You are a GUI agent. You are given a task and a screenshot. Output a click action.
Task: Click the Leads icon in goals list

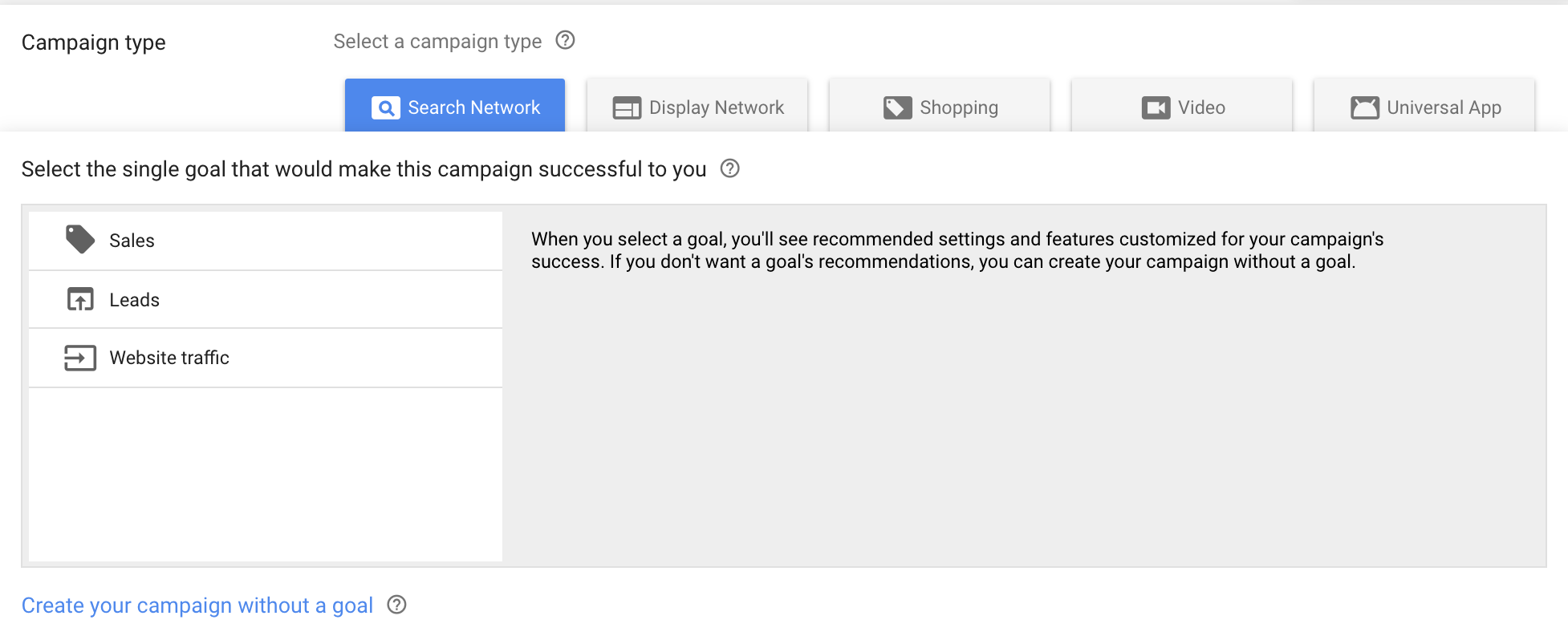click(80, 299)
